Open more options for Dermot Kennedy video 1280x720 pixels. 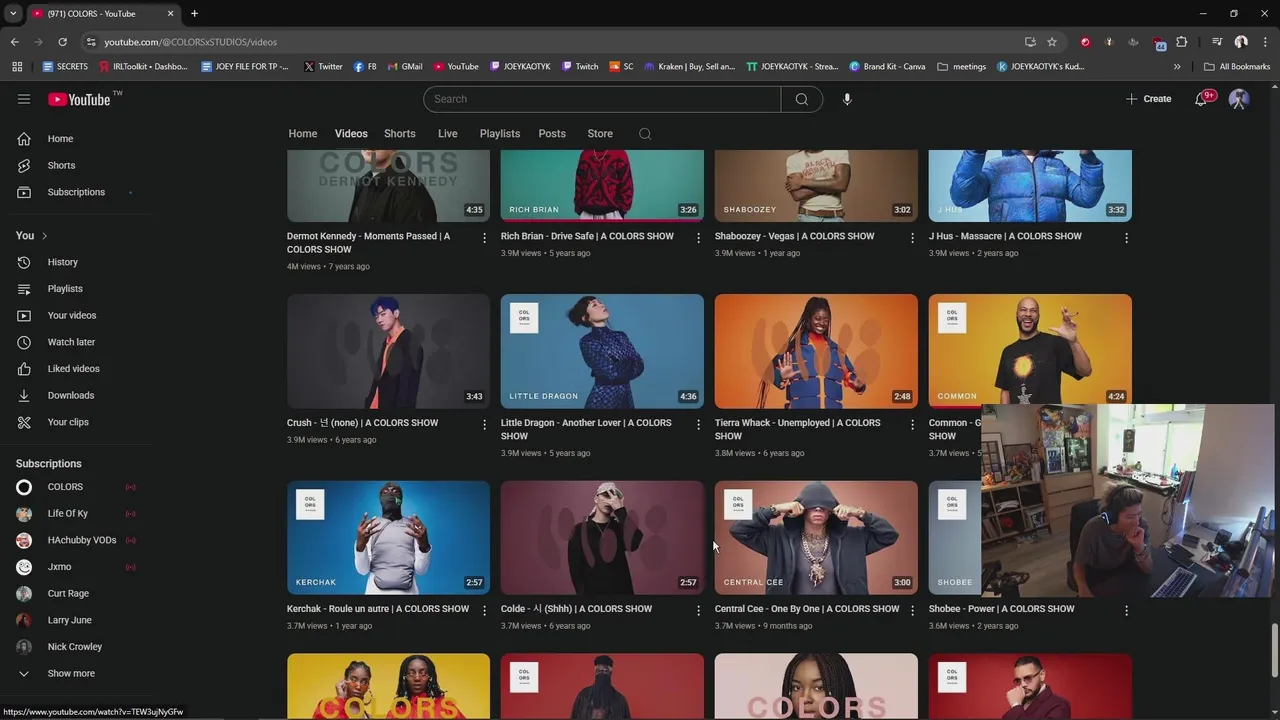(484, 238)
